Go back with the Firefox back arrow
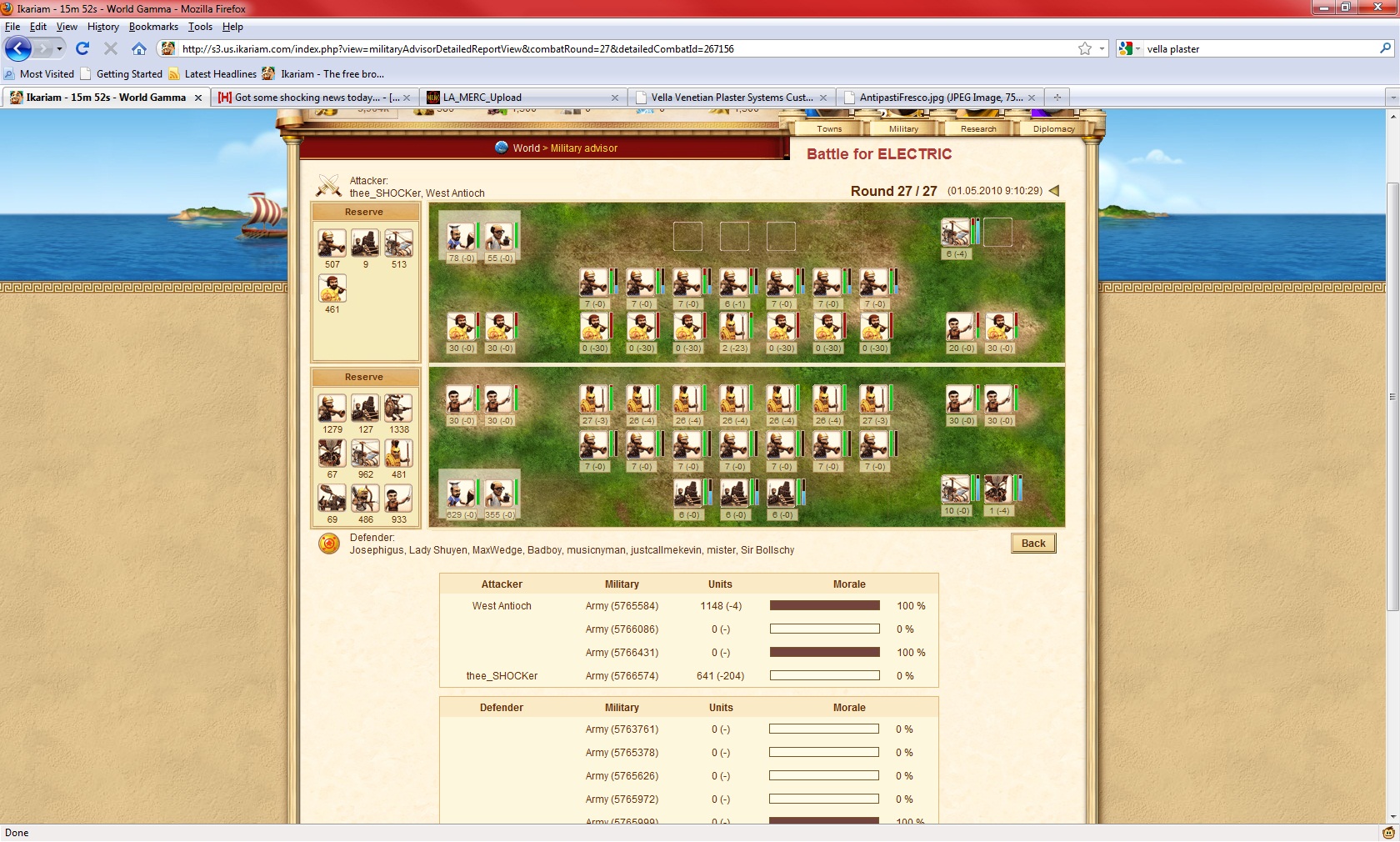1400x842 pixels. [x=17, y=48]
